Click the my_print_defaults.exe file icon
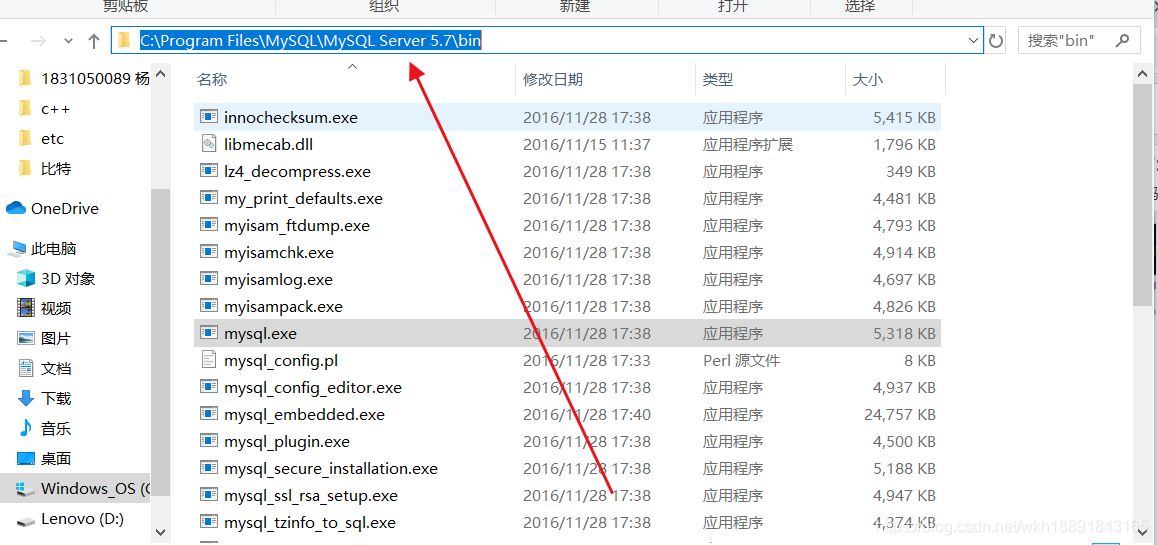 click(x=209, y=199)
